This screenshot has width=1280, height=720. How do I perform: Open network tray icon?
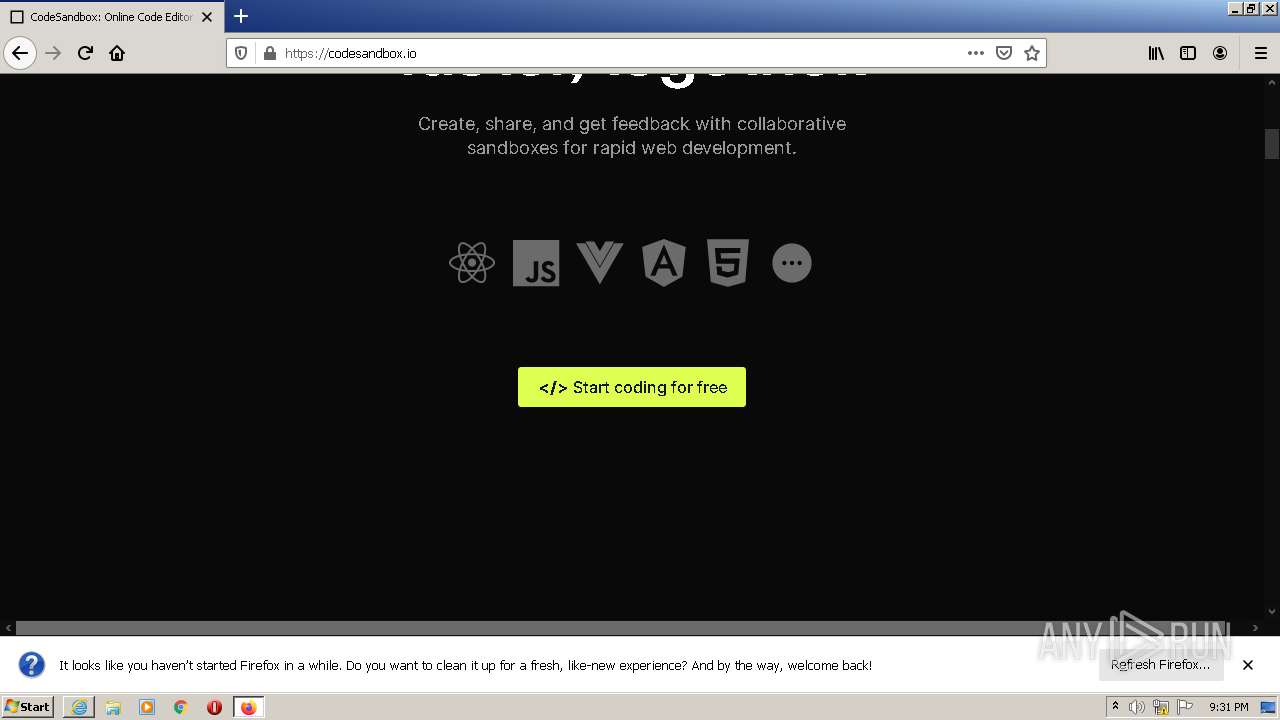[x=1160, y=707]
